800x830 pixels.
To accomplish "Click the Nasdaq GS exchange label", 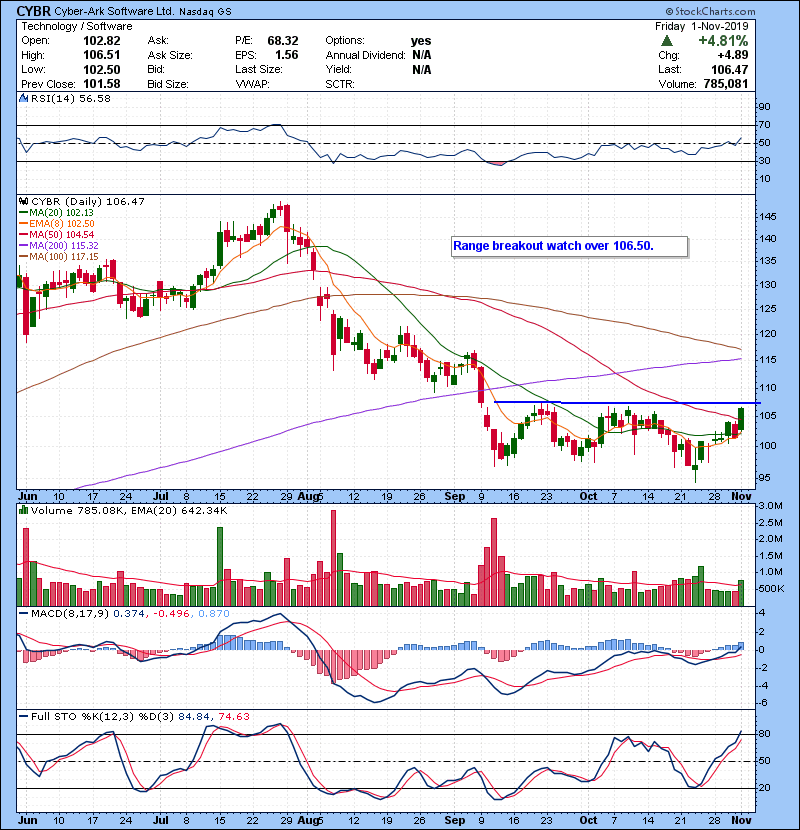I will click(205, 12).
